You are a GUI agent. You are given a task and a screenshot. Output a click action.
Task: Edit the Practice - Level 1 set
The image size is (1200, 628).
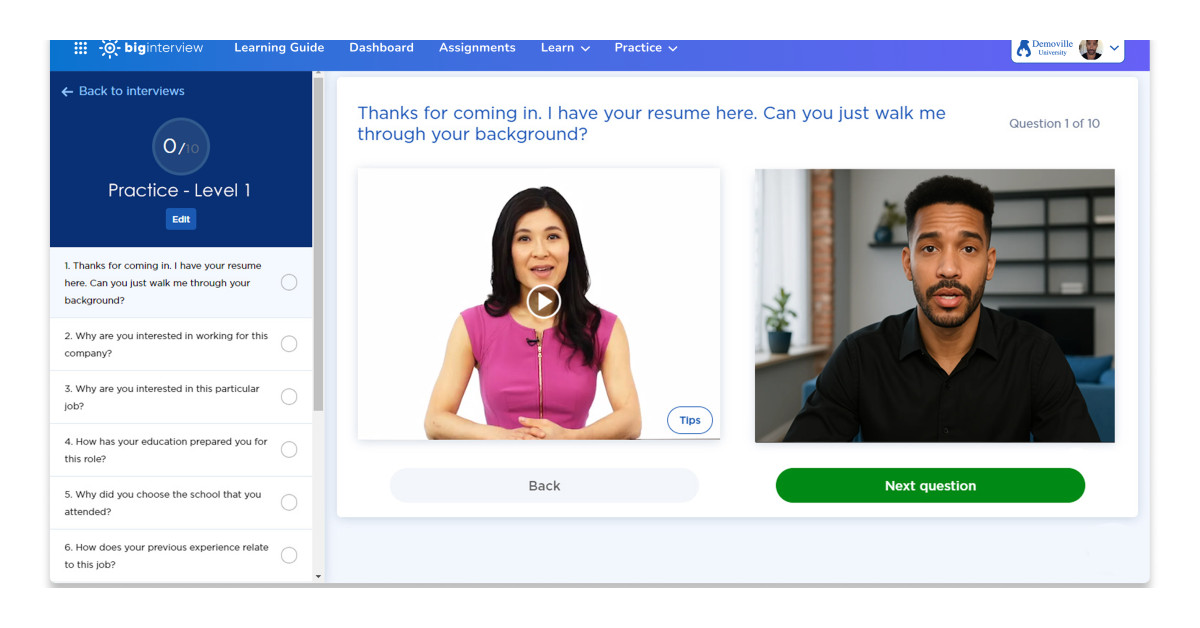point(180,218)
